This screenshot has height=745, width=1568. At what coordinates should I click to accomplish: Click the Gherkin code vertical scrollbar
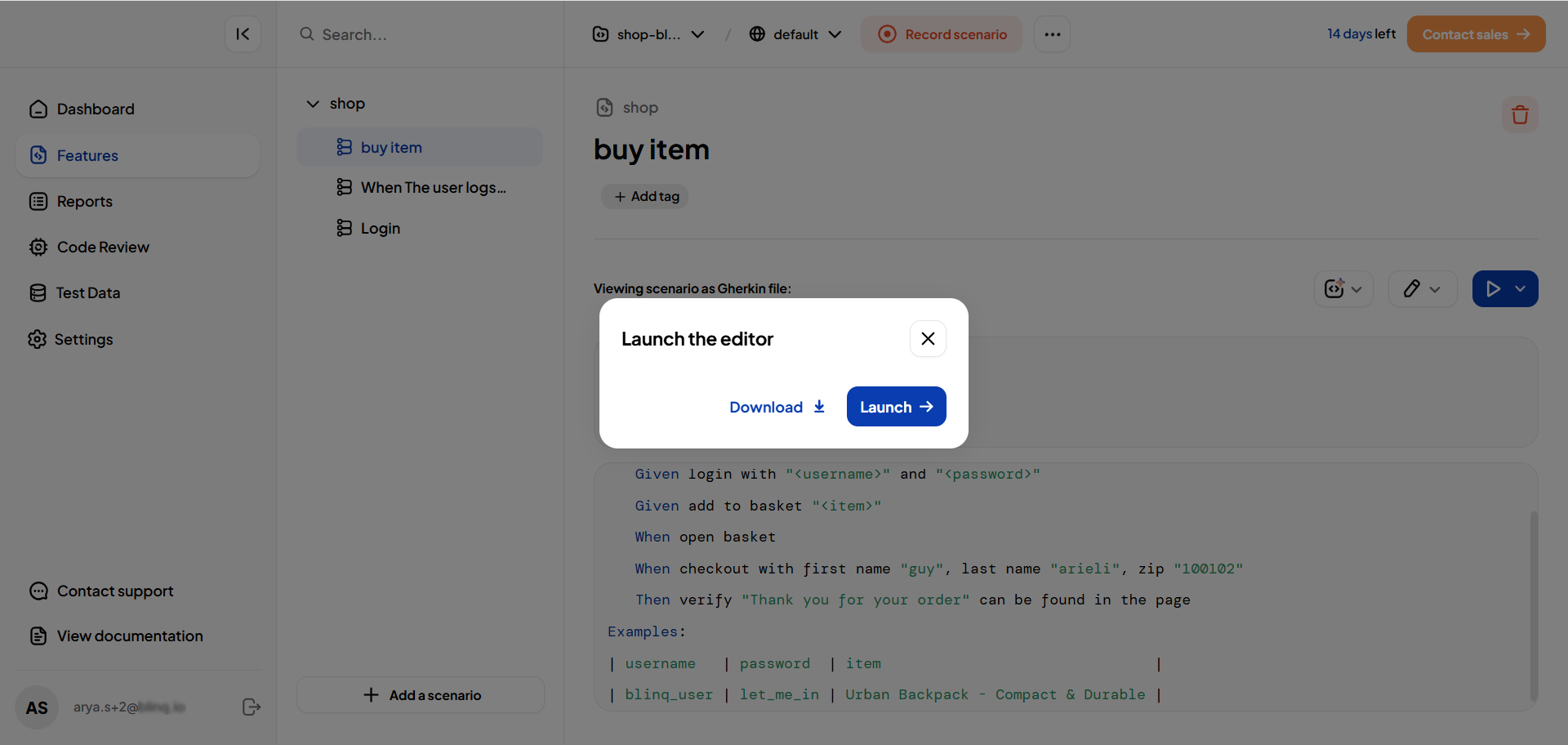click(1533, 604)
